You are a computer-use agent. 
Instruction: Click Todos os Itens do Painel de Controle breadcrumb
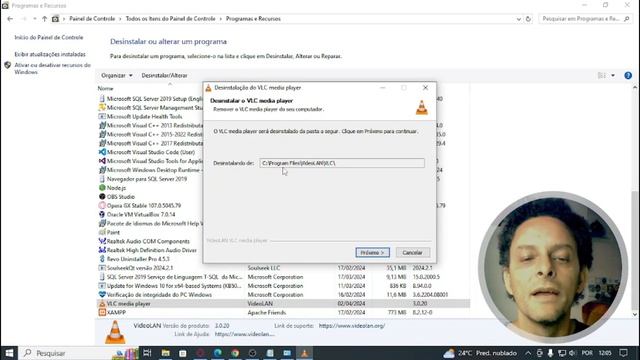point(170,19)
